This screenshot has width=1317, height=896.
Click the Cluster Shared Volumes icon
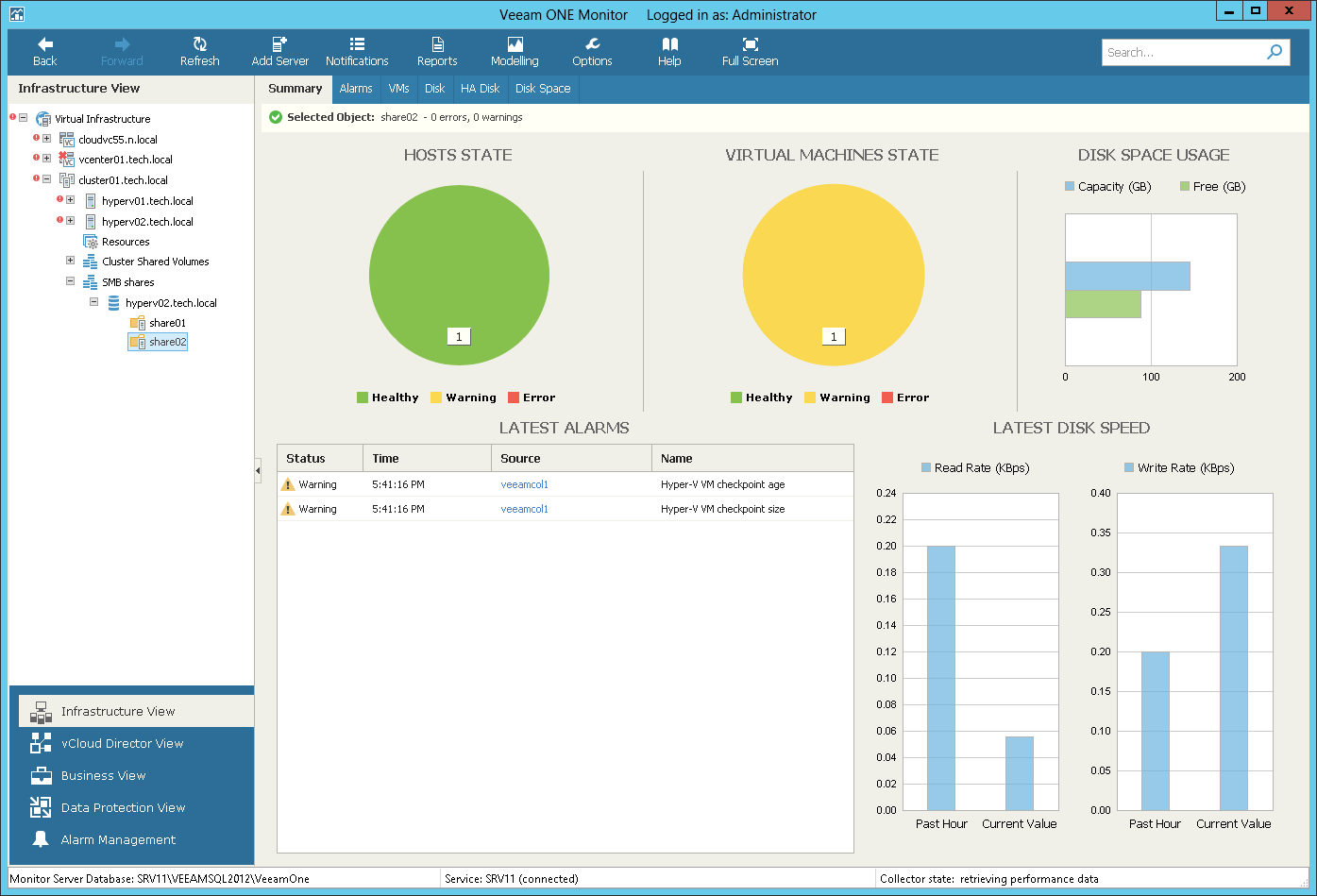91,262
